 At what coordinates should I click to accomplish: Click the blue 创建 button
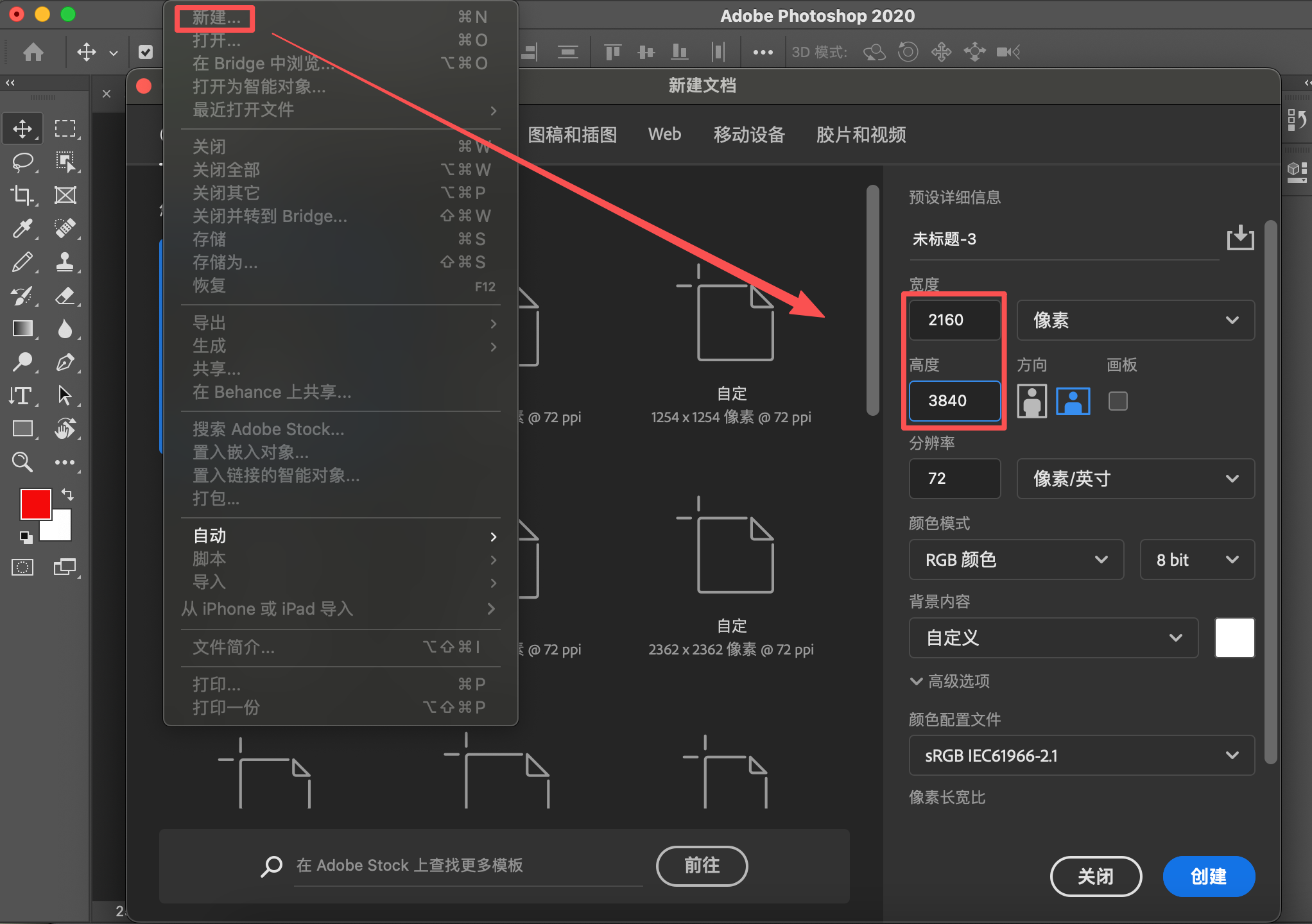pyautogui.click(x=1209, y=877)
